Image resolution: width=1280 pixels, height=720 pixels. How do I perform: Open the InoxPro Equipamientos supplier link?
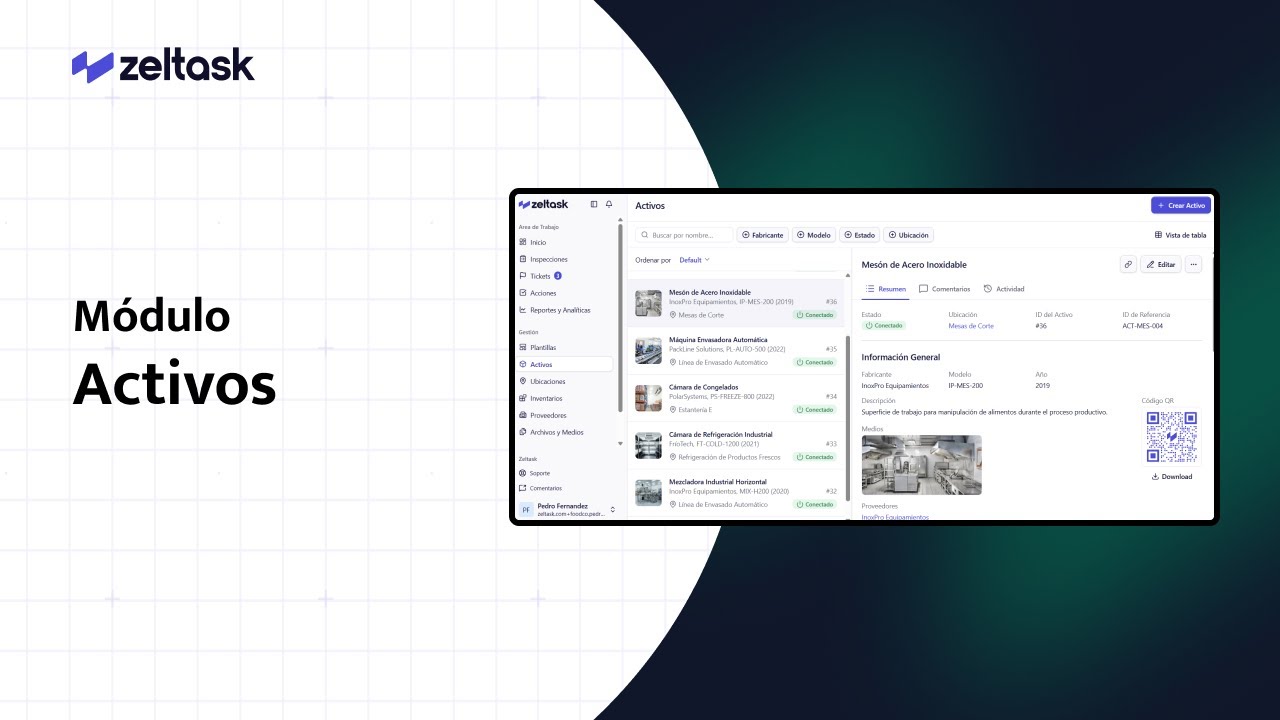point(895,517)
